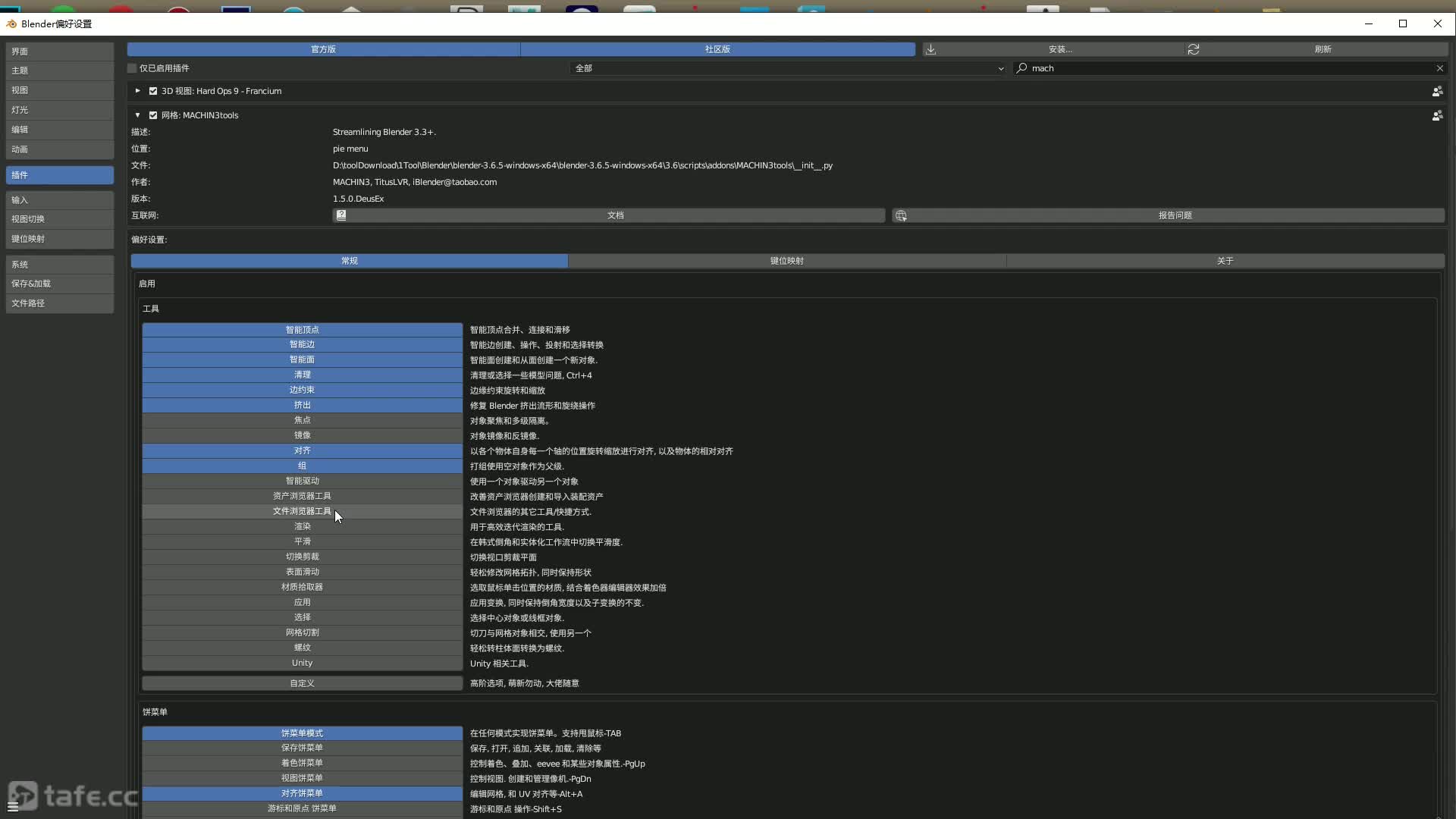Image resolution: width=1456 pixels, height=819 pixels.
Task: Collapse the MACHIN3tools add-on entry
Action: (137, 115)
